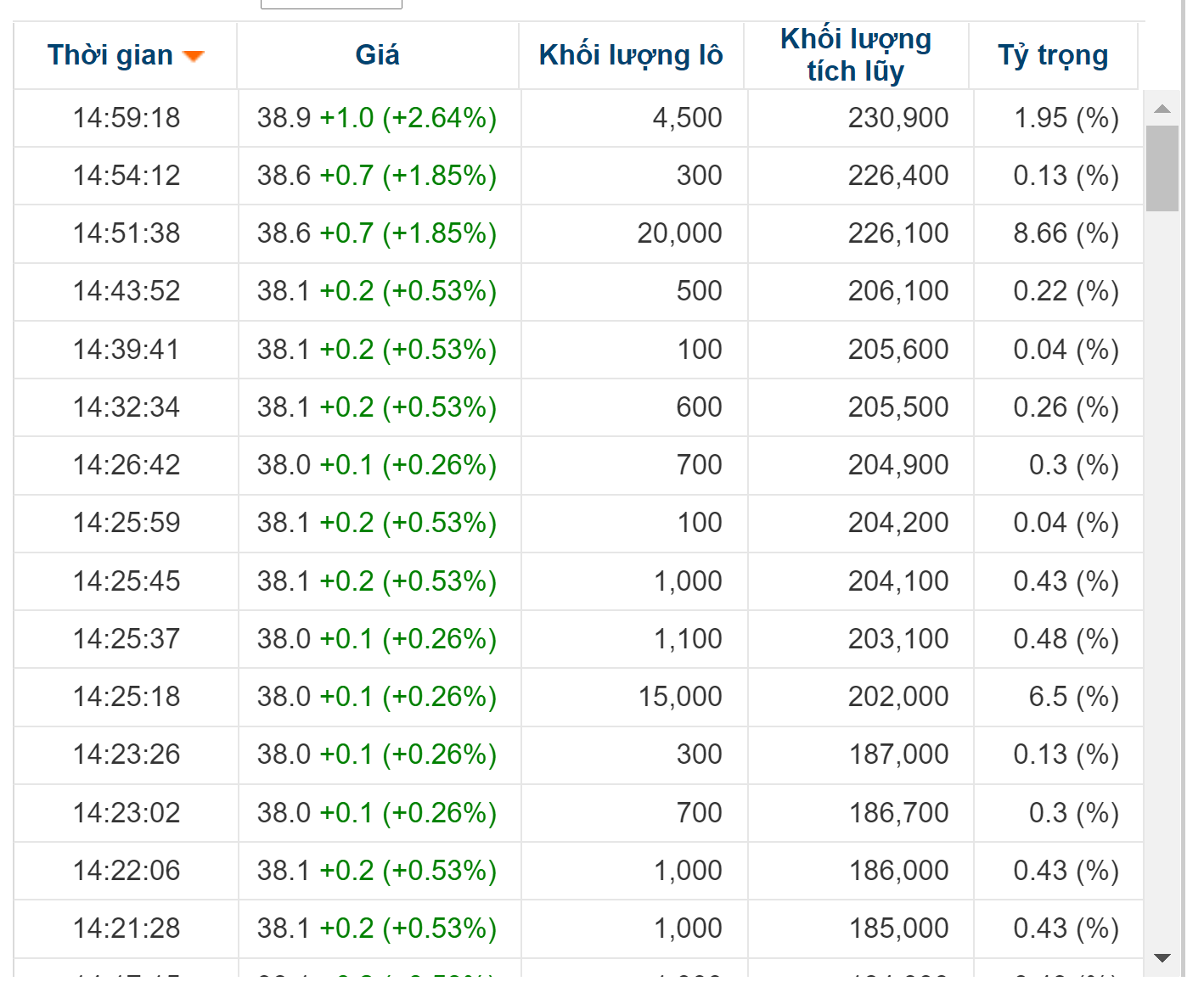Select the 14:59:18 time cell
The image size is (1204, 1004).
pos(127,118)
